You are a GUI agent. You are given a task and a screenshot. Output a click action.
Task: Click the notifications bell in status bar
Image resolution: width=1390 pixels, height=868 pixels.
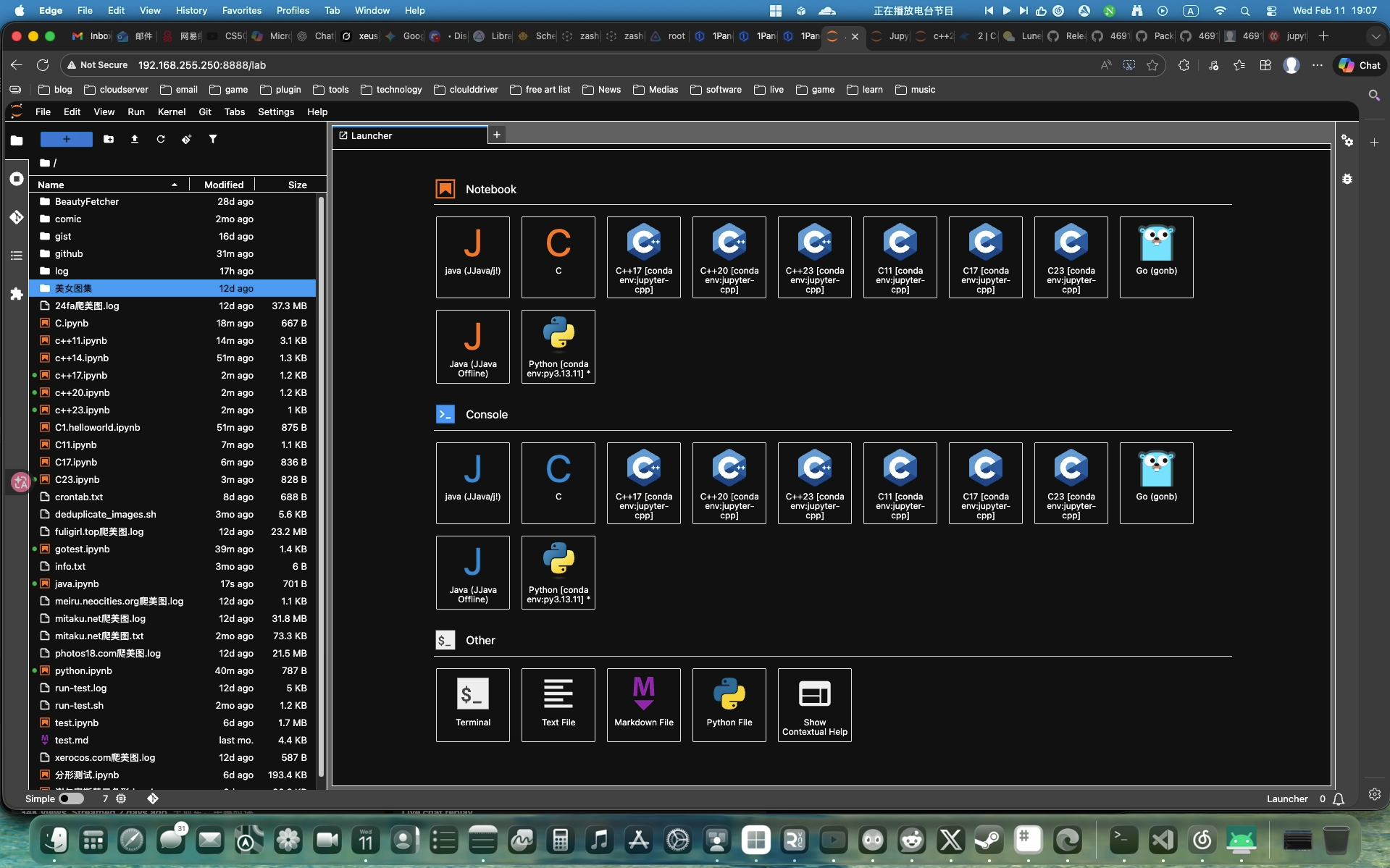click(x=1339, y=799)
